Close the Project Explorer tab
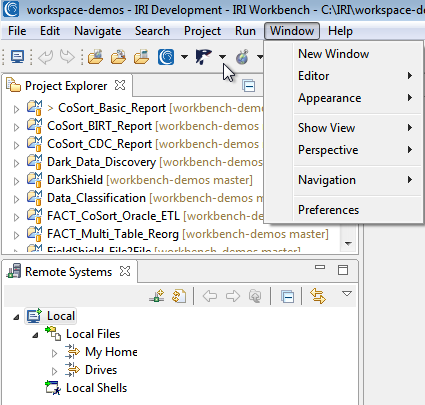Viewport: 425px width, 405px height. [120, 85]
